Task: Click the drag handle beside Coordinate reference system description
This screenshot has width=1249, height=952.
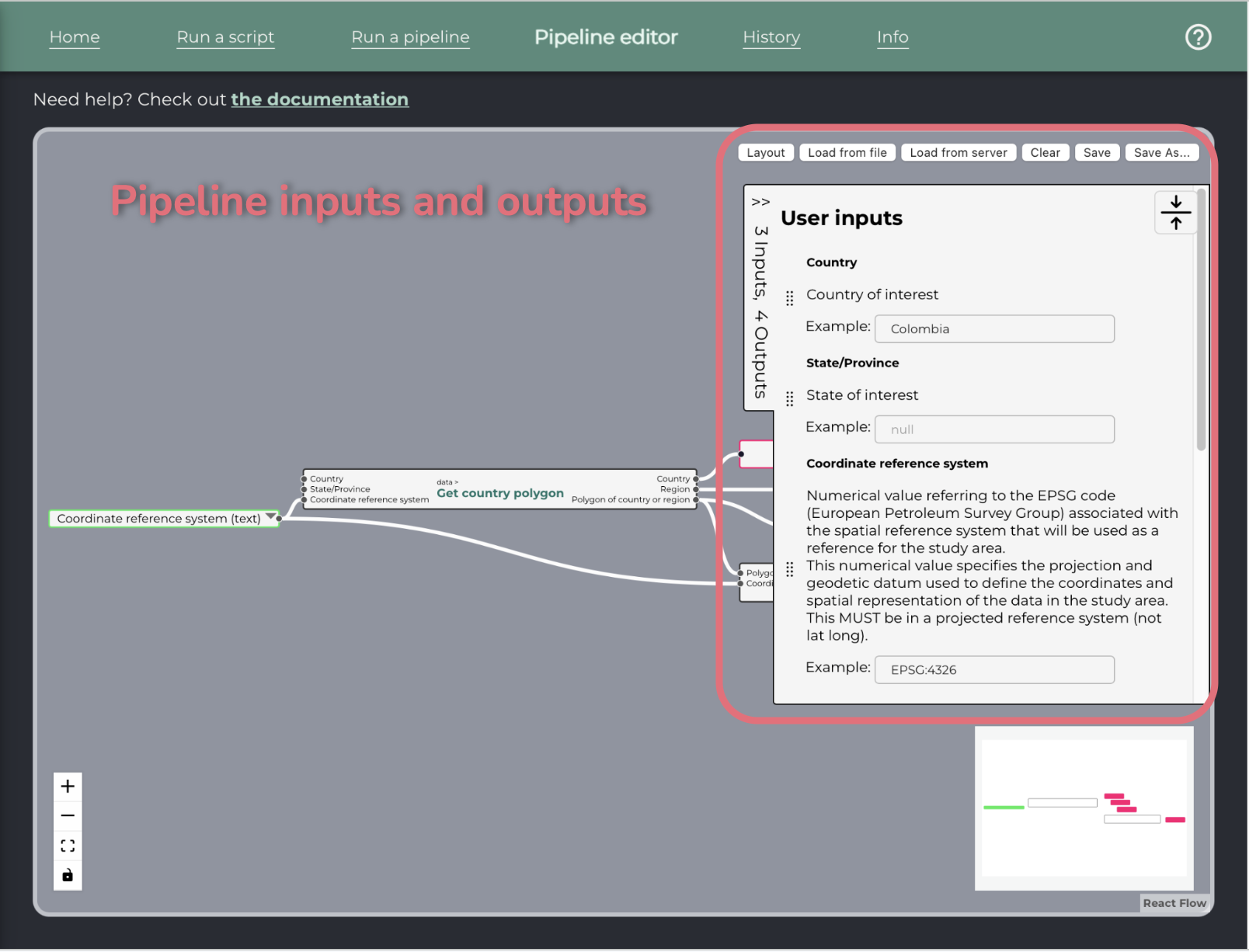Action: [x=789, y=569]
